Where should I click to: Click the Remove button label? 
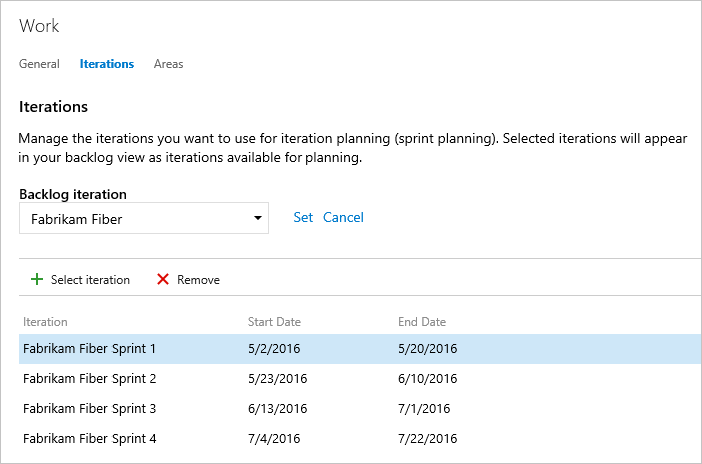pyautogui.click(x=198, y=280)
